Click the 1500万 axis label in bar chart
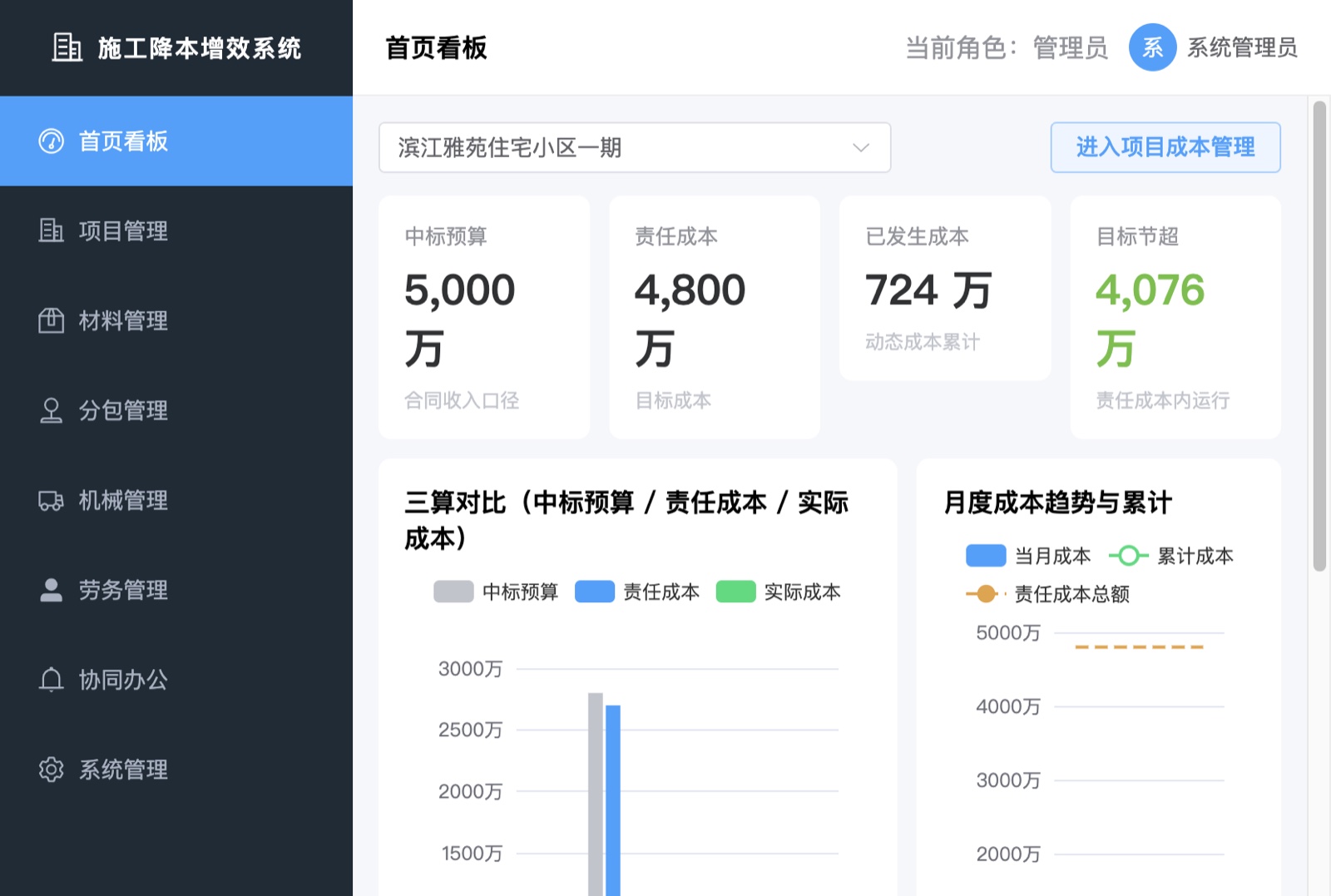The height and width of the screenshot is (896, 1331). [473, 853]
